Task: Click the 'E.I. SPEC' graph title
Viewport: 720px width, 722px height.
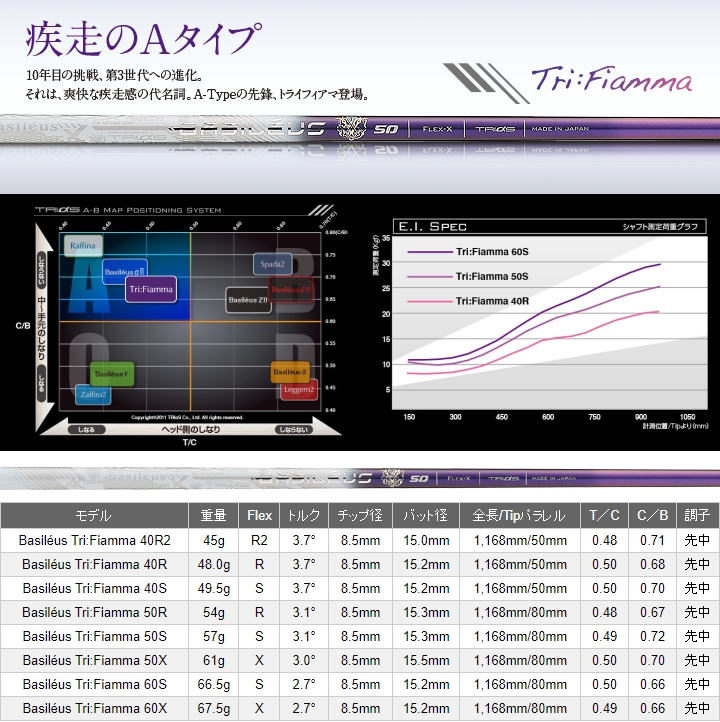Action: coord(432,227)
